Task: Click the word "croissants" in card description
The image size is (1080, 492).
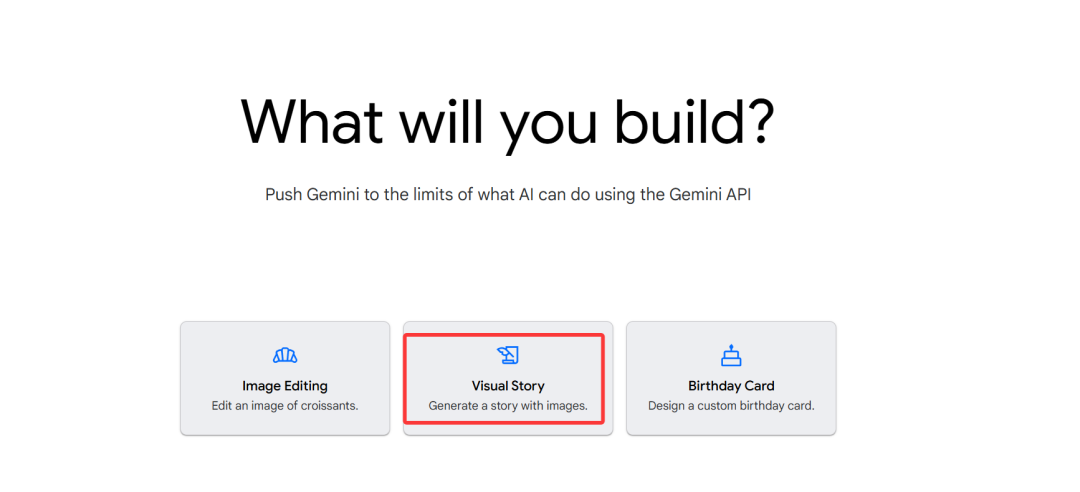Action: coord(329,406)
